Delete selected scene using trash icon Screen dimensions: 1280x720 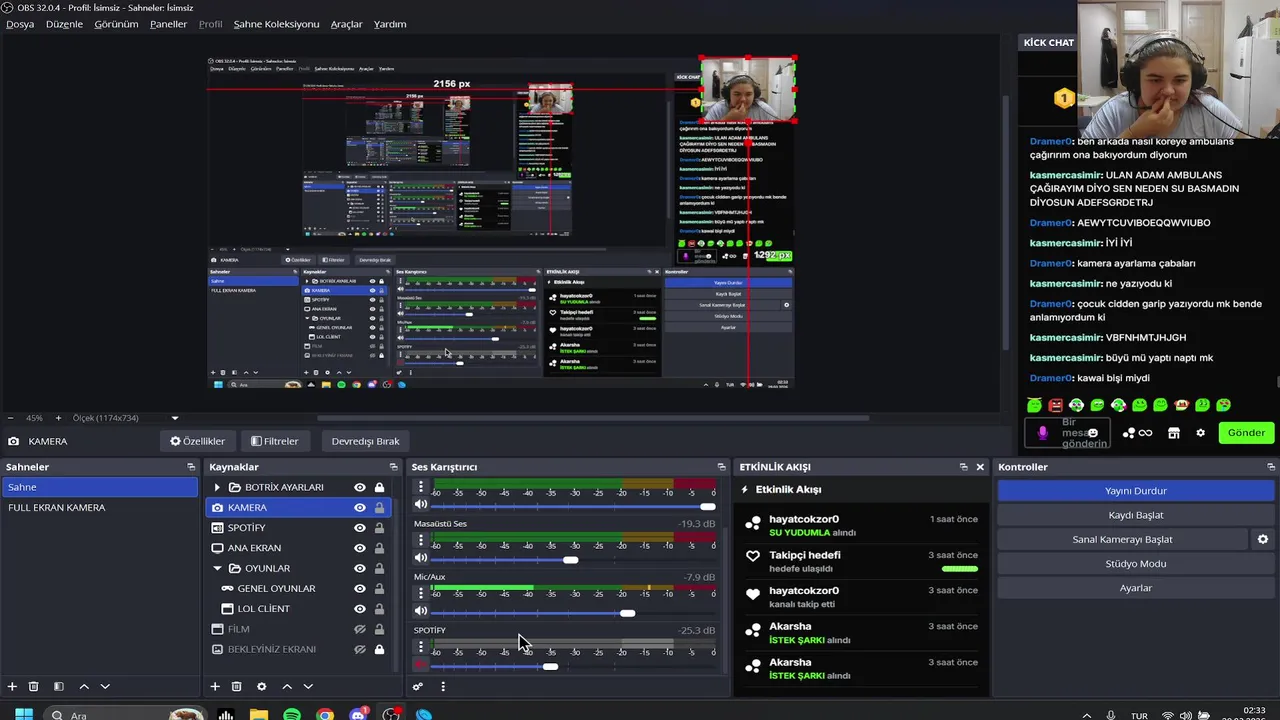pos(33,686)
